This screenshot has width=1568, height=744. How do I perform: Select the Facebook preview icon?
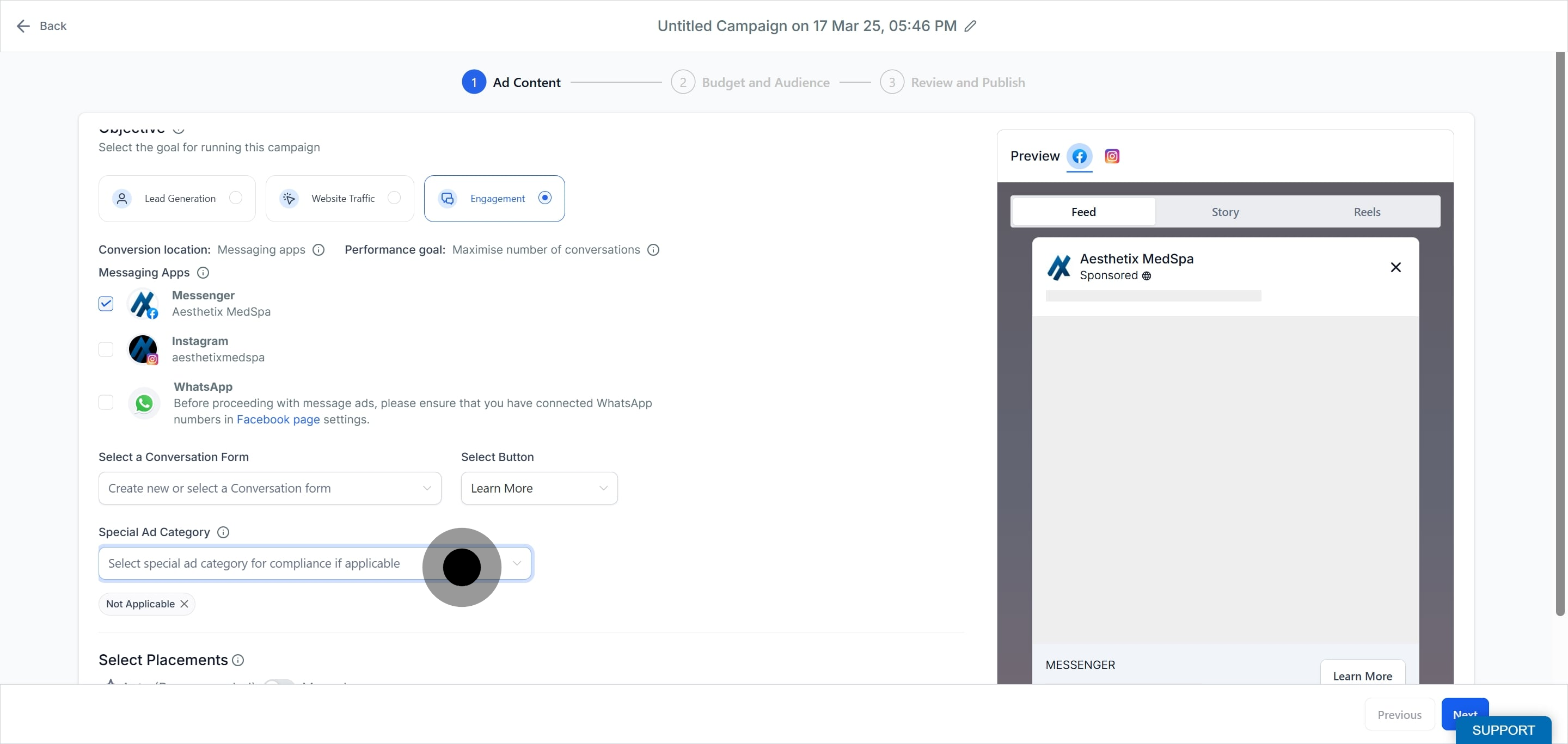1079,156
